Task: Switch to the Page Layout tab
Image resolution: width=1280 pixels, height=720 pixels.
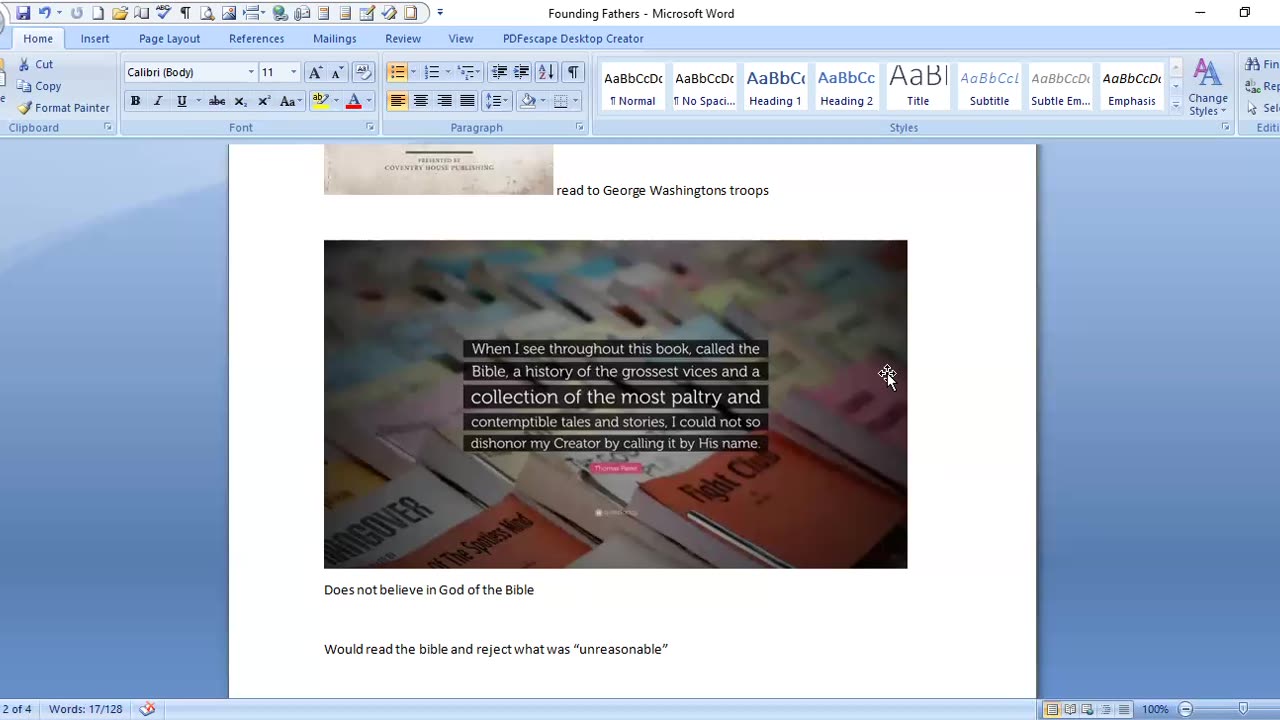Action: click(x=169, y=38)
